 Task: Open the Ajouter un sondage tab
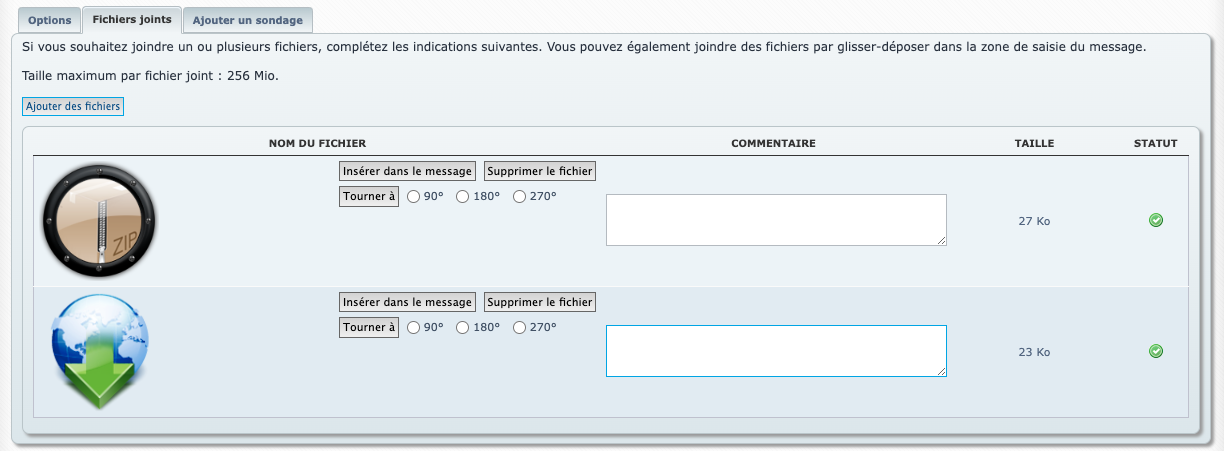coord(248,20)
